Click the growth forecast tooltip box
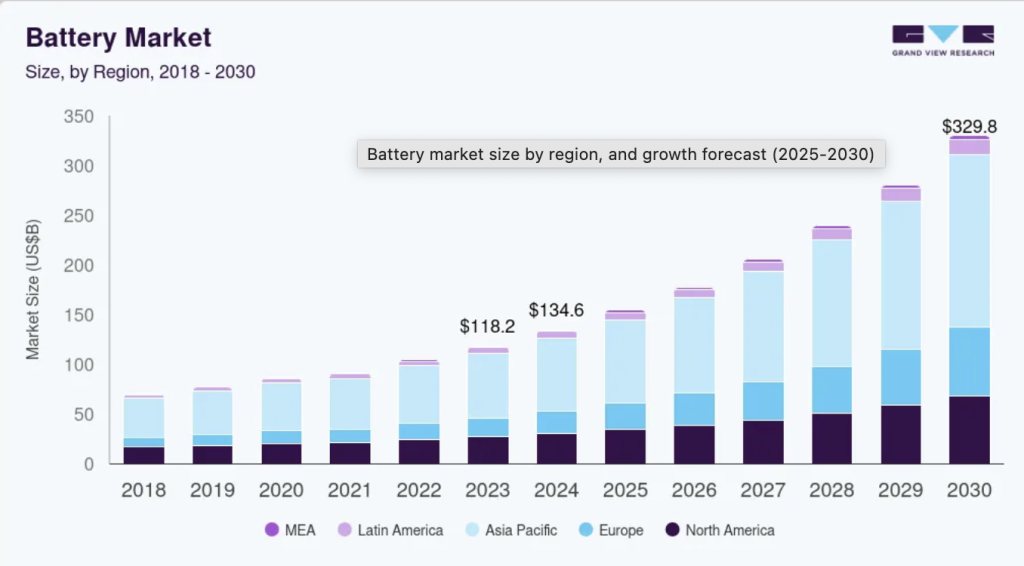The image size is (1024, 566). [x=620, y=155]
